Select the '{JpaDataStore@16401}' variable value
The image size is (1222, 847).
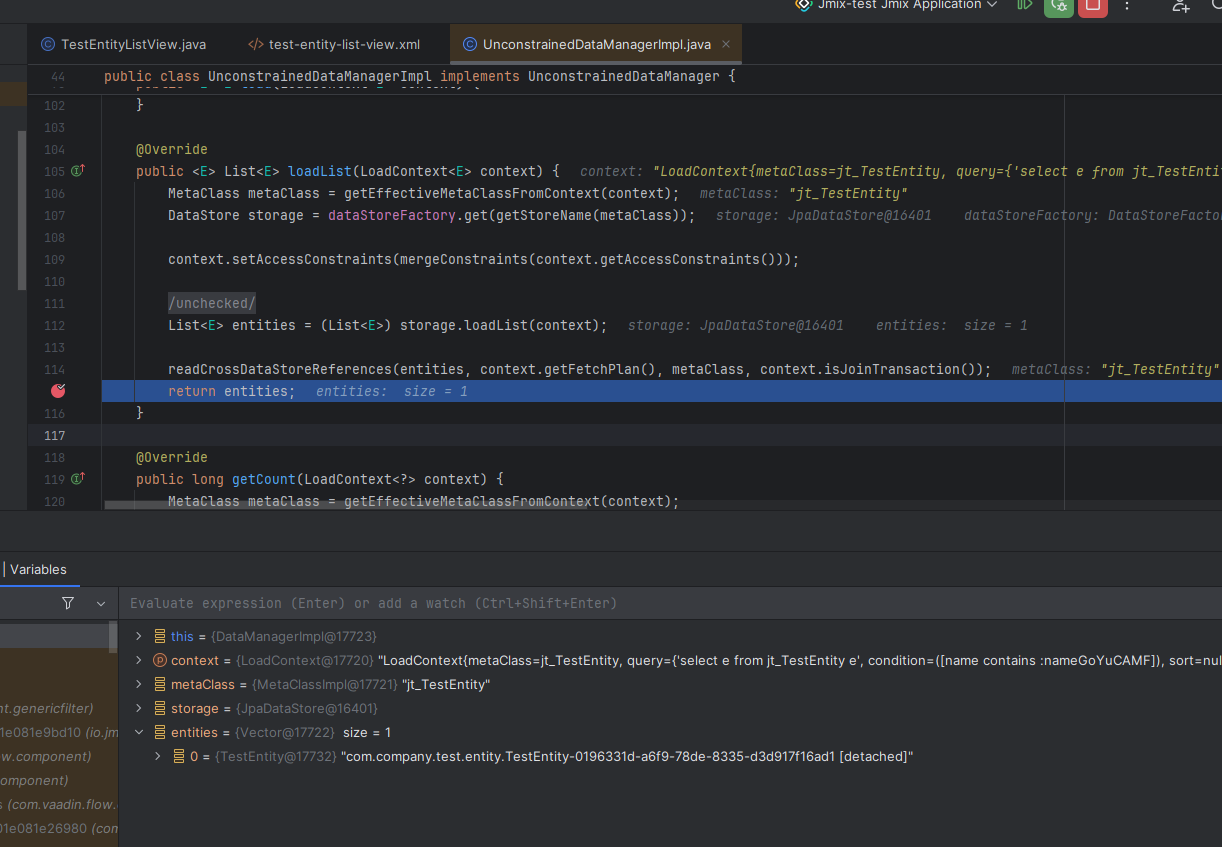[307, 708]
